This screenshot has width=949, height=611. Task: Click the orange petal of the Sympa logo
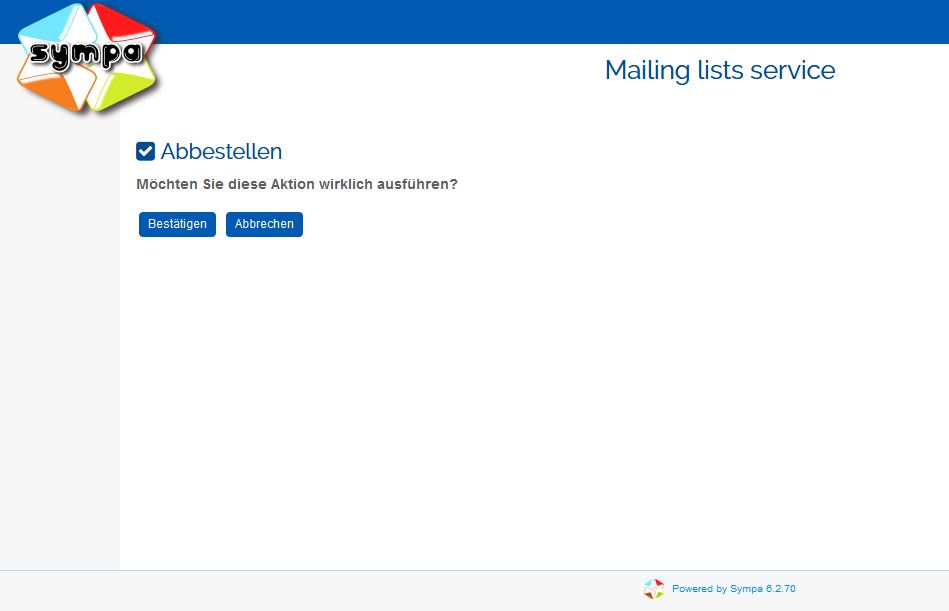pos(48,89)
